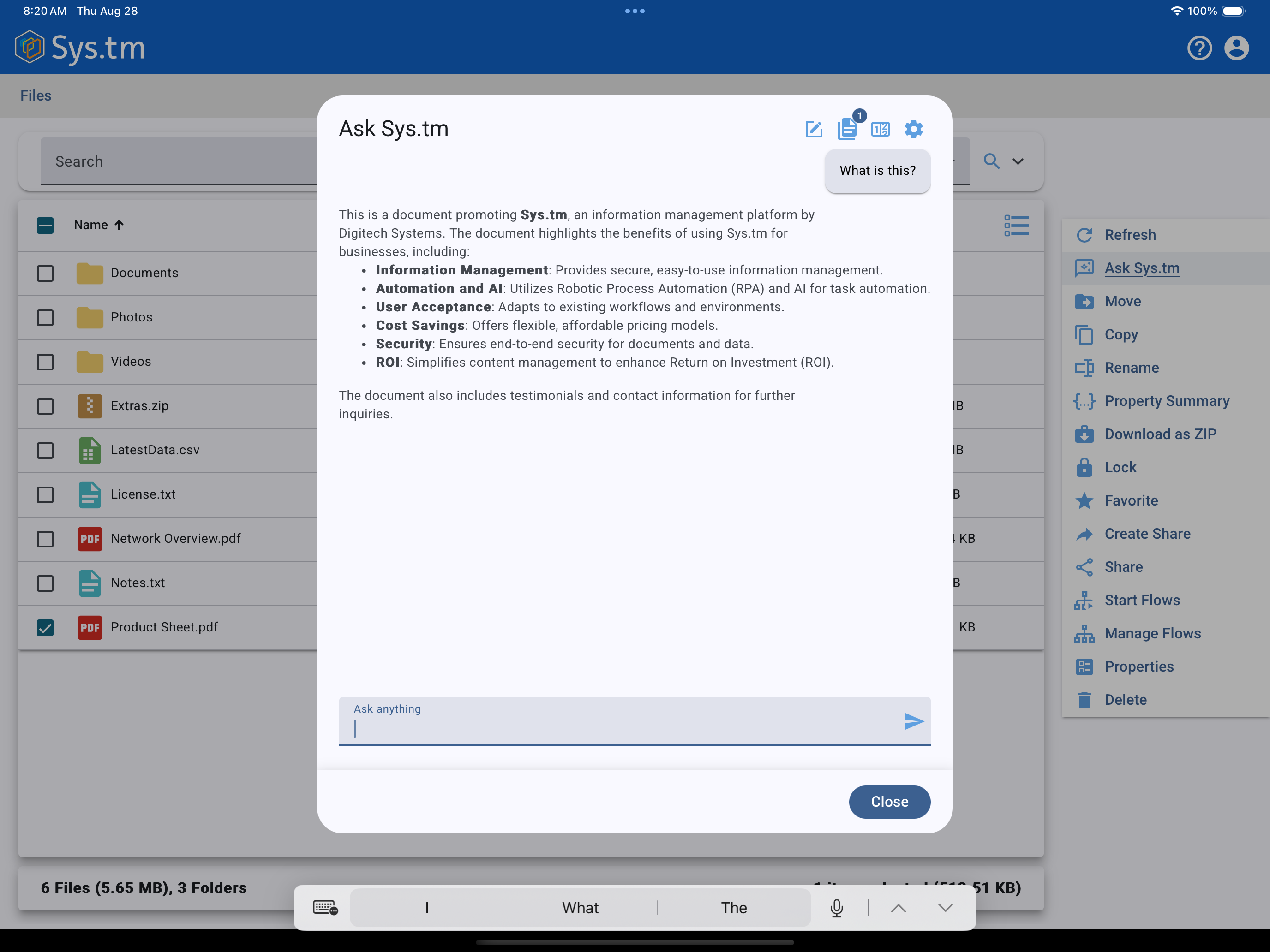This screenshot has height=952, width=1270.
Task: Click the Videos folder icon
Action: coord(90,362)
